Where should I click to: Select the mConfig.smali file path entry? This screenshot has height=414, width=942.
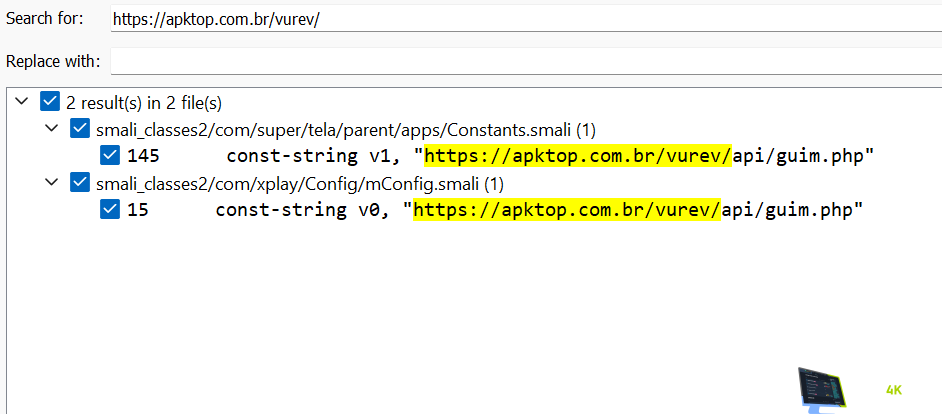(300, 183)
